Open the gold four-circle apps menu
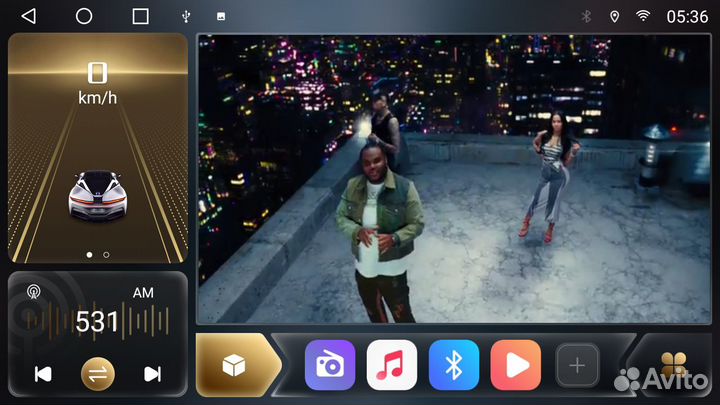The width and height of the screenshot is (720, 405). (673, 366)
